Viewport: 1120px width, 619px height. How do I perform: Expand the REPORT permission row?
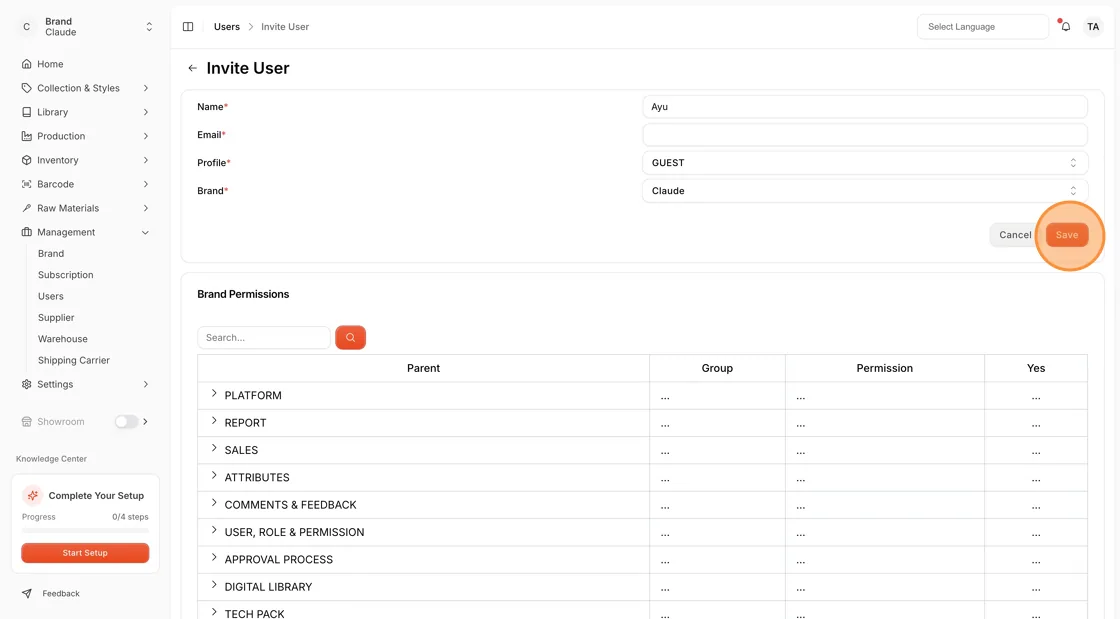(214, 421)
